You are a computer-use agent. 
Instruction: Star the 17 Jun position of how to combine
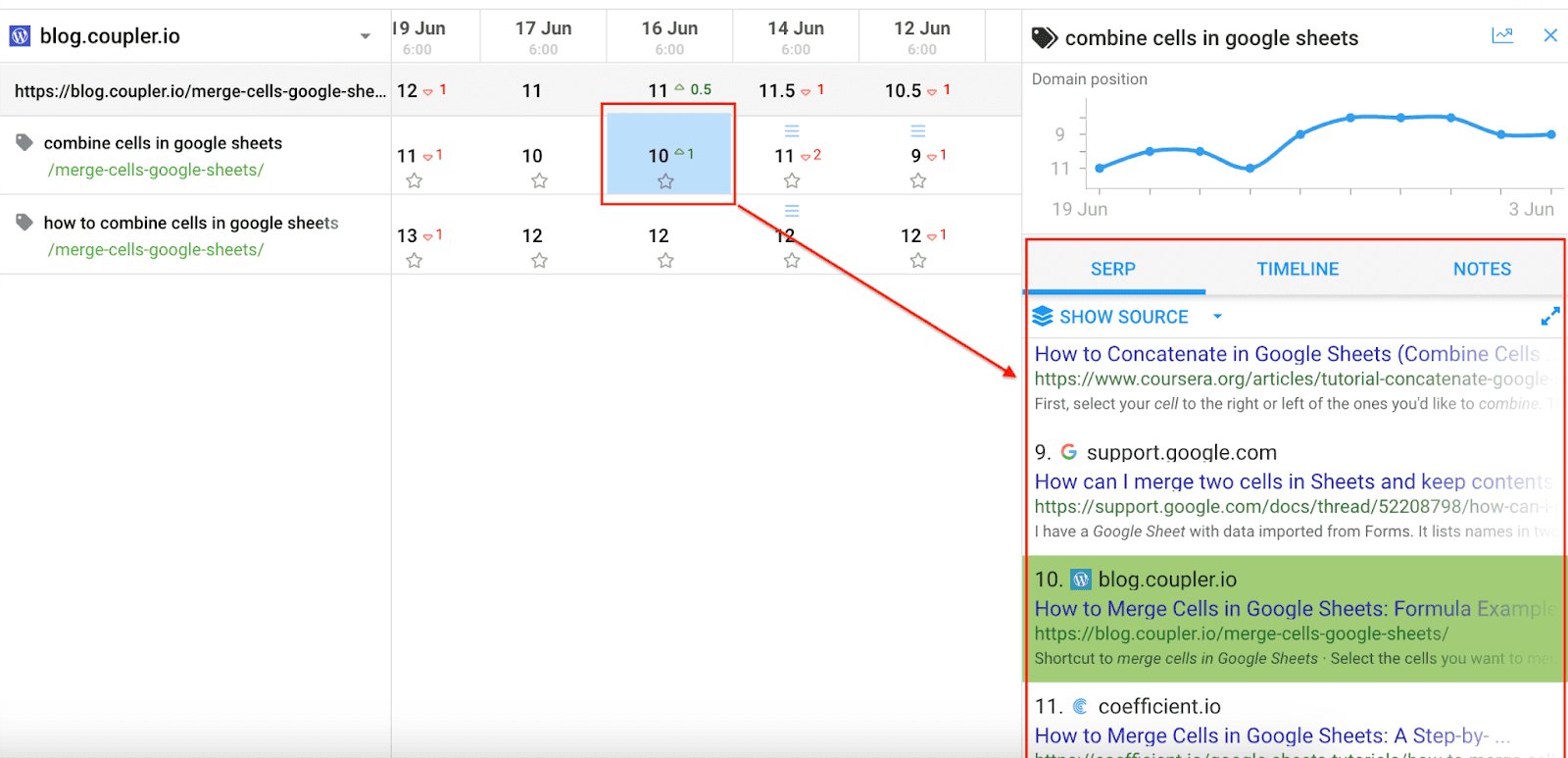coord(539,261)
